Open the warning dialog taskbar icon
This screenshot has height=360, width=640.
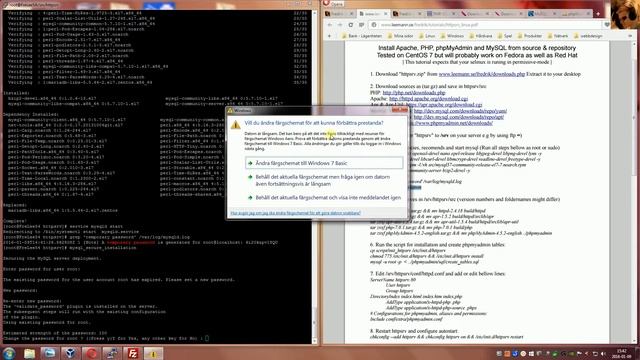(x=153, y=353)
